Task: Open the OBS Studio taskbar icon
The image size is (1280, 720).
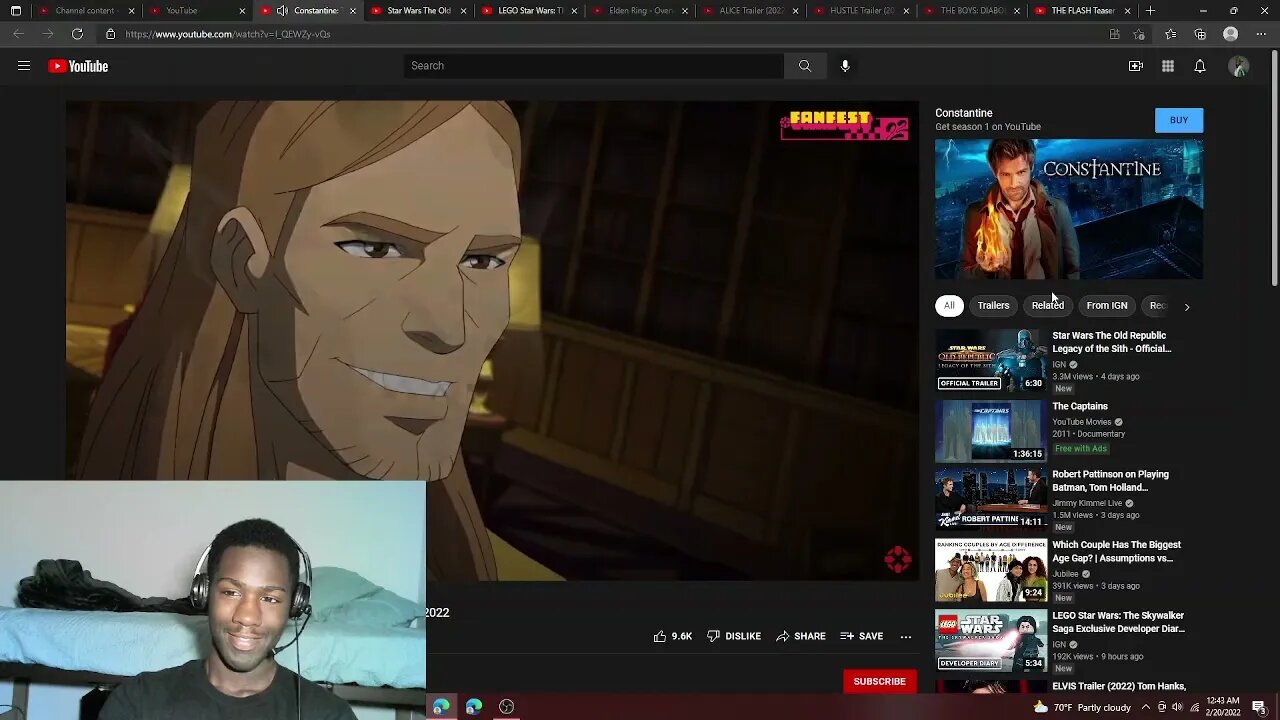Action: click(x=507, y=707)
